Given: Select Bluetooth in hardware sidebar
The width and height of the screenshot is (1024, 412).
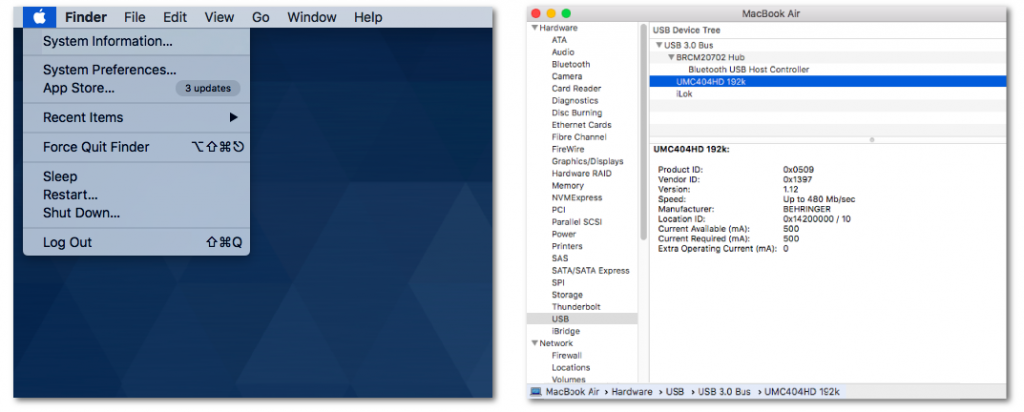Looking at the screenshot, I should (x=571, y=64).
